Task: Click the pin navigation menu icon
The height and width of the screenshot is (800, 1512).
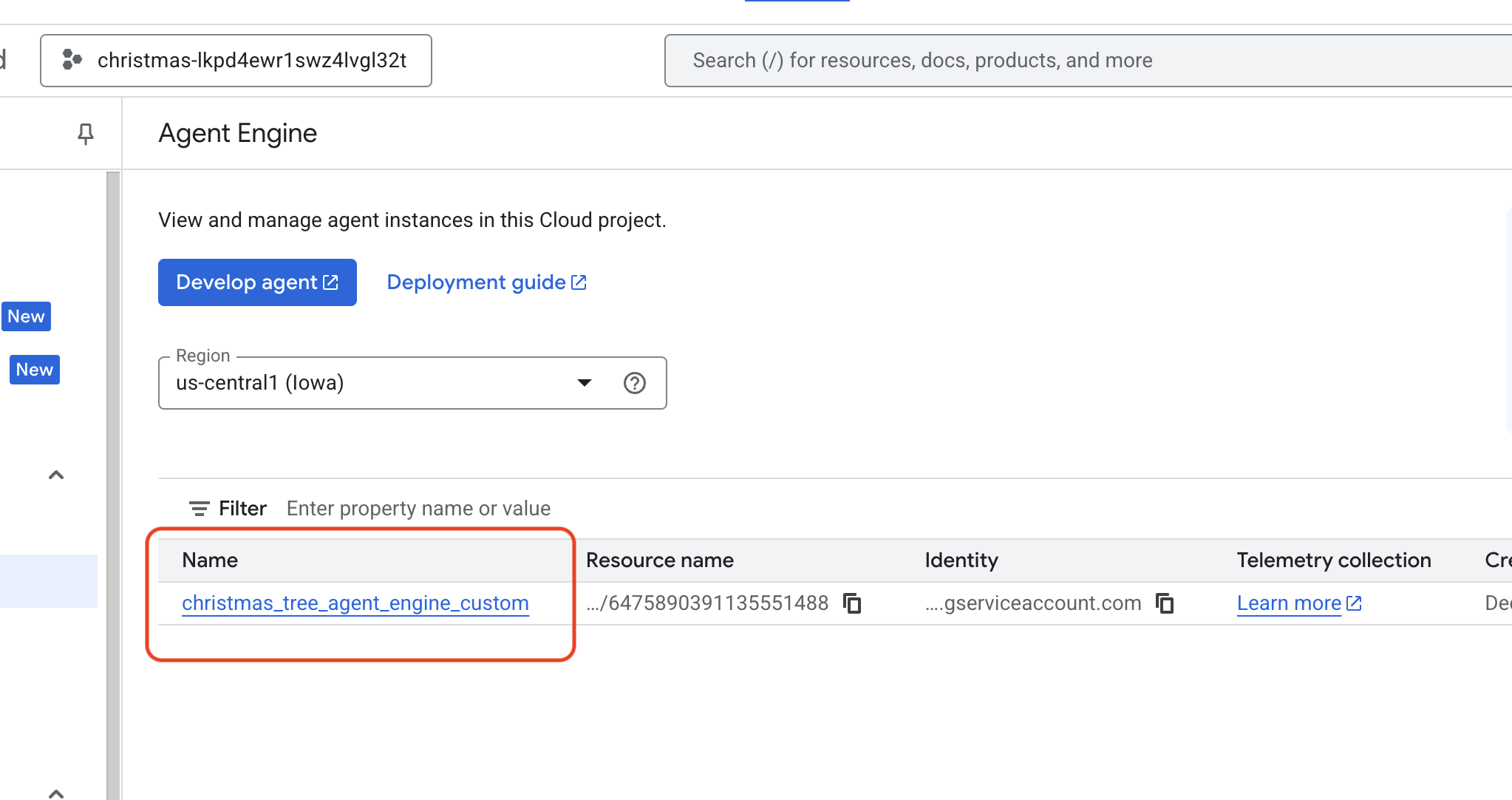Action: (x=86, y=134)
